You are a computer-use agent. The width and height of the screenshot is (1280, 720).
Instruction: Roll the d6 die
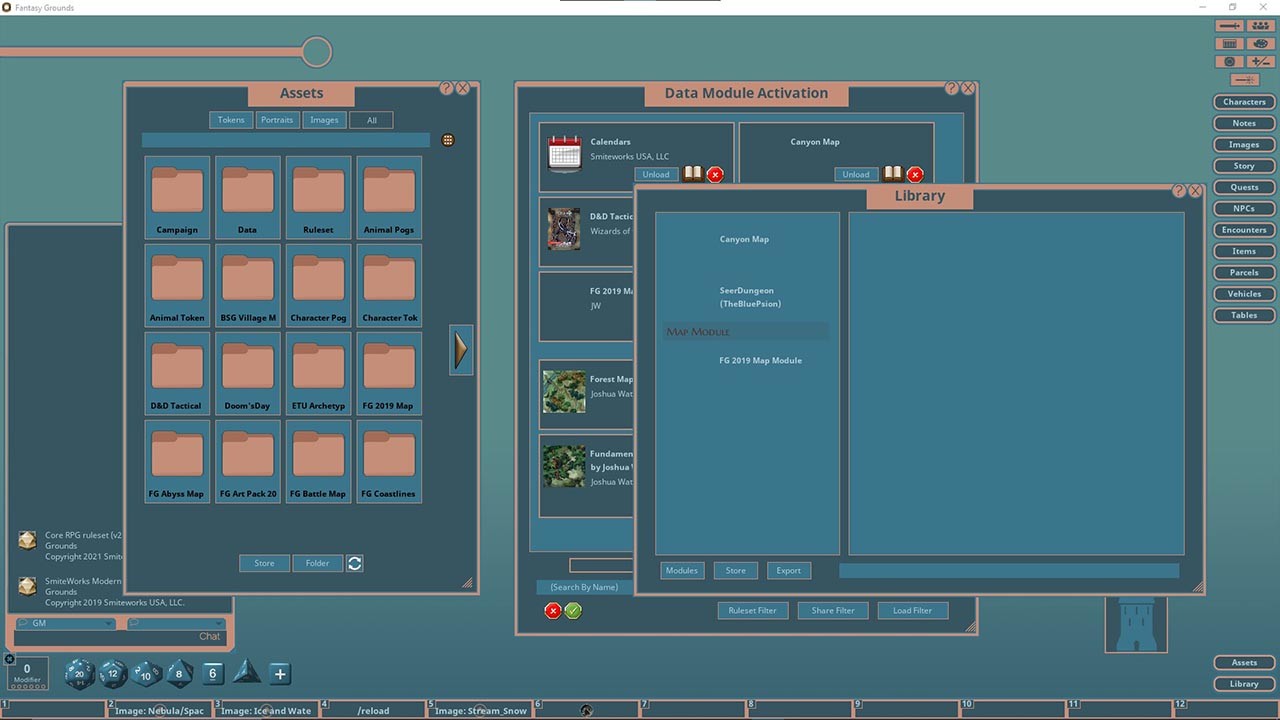[212, 673]
